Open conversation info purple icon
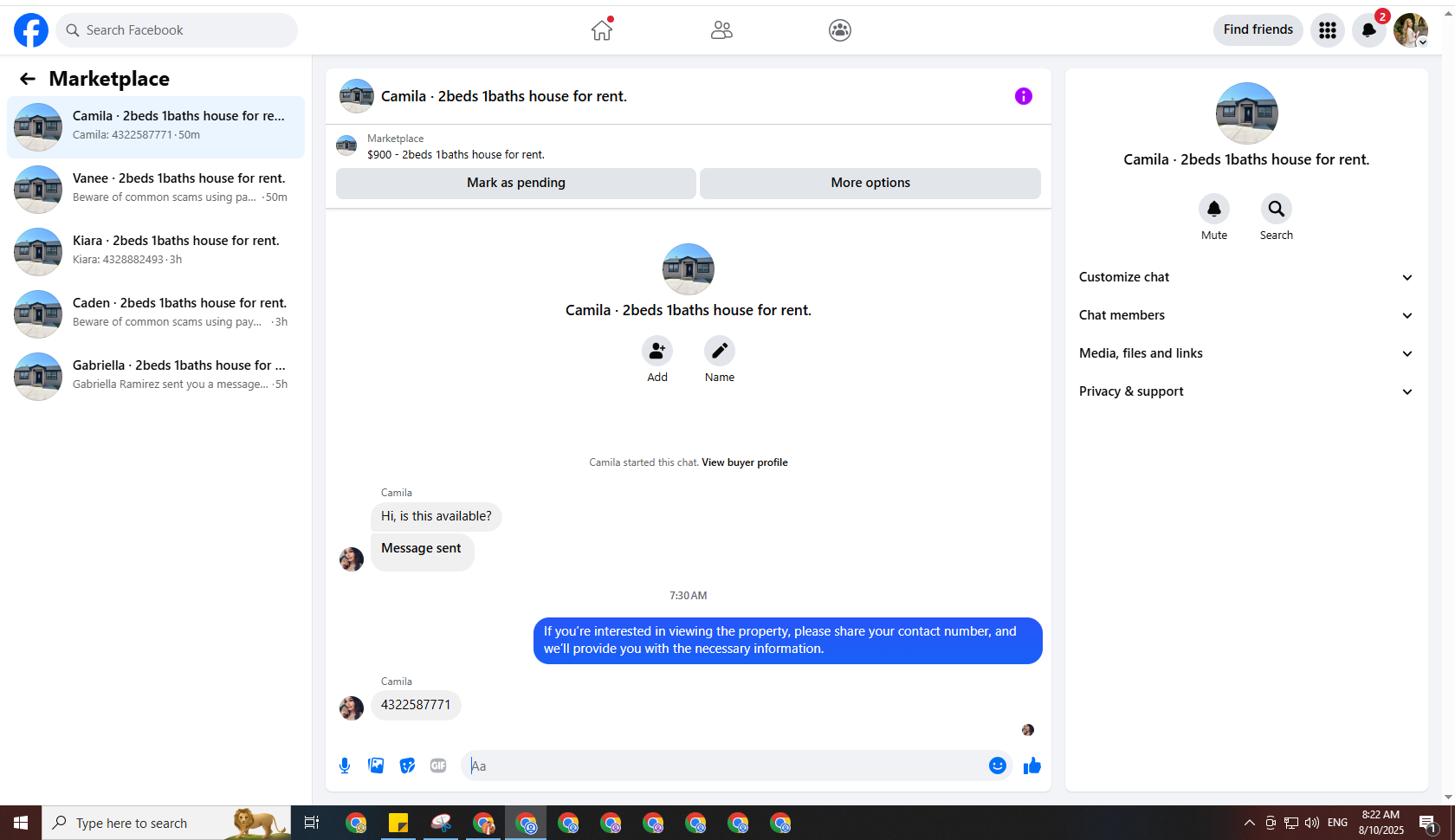 click(1024, 96)
